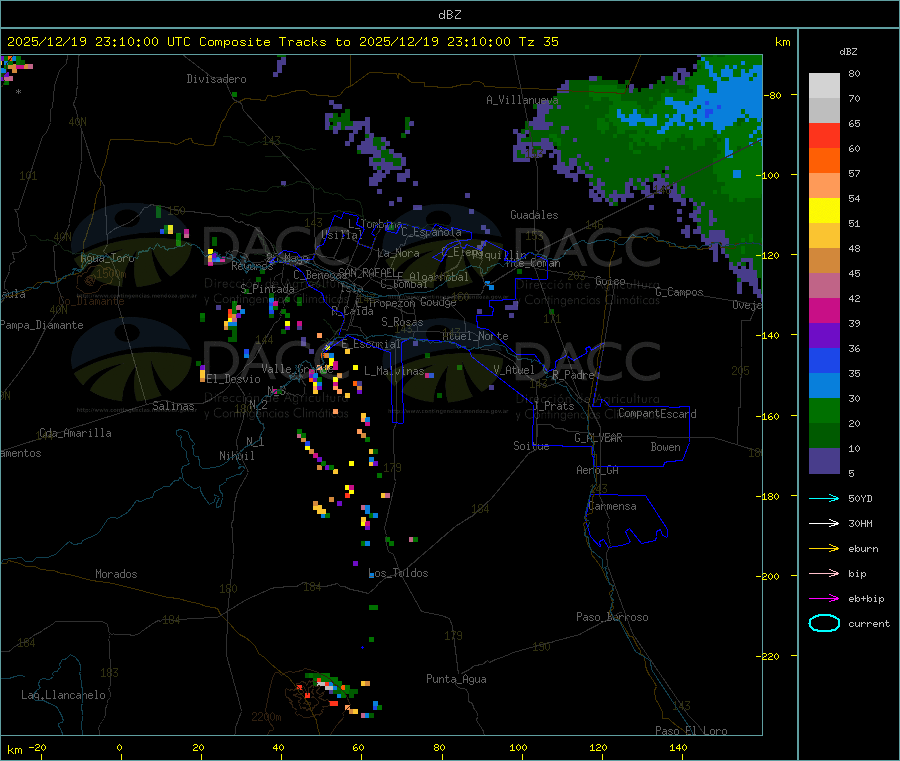This screenshot has height=761, width=900.
Task: Click the pink bip arrow in the legend
Action: [x=824, y=573]
